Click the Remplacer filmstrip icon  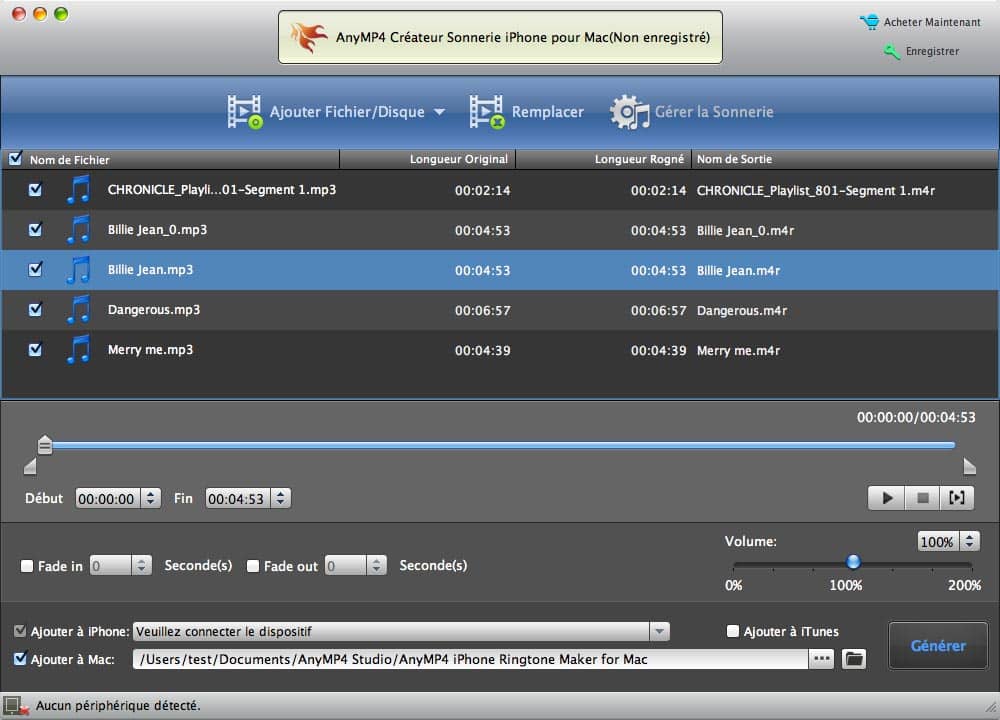click(487, 112)
